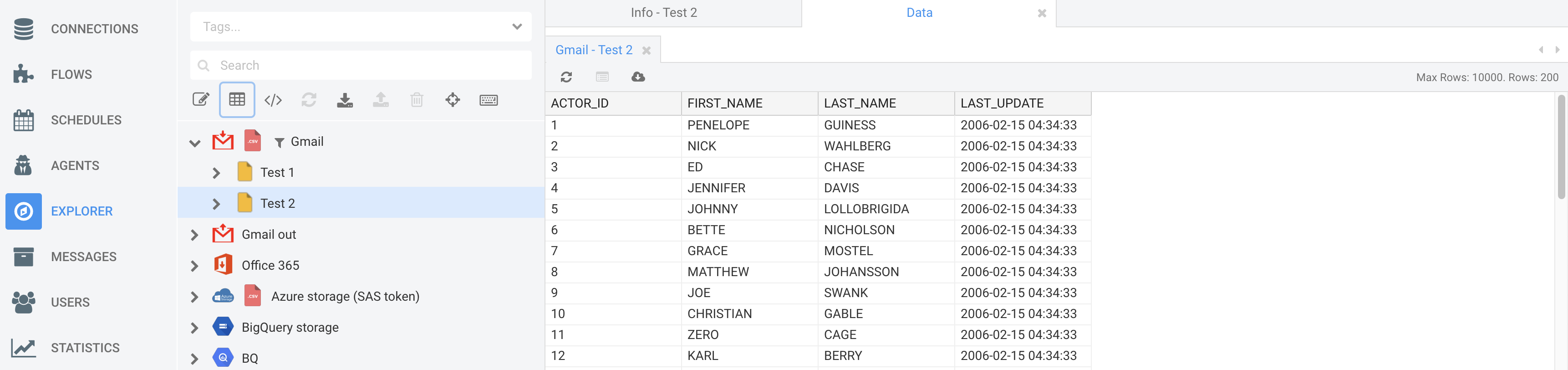
Task: Click the cloud download icon above grid
Action: point(638,77)
